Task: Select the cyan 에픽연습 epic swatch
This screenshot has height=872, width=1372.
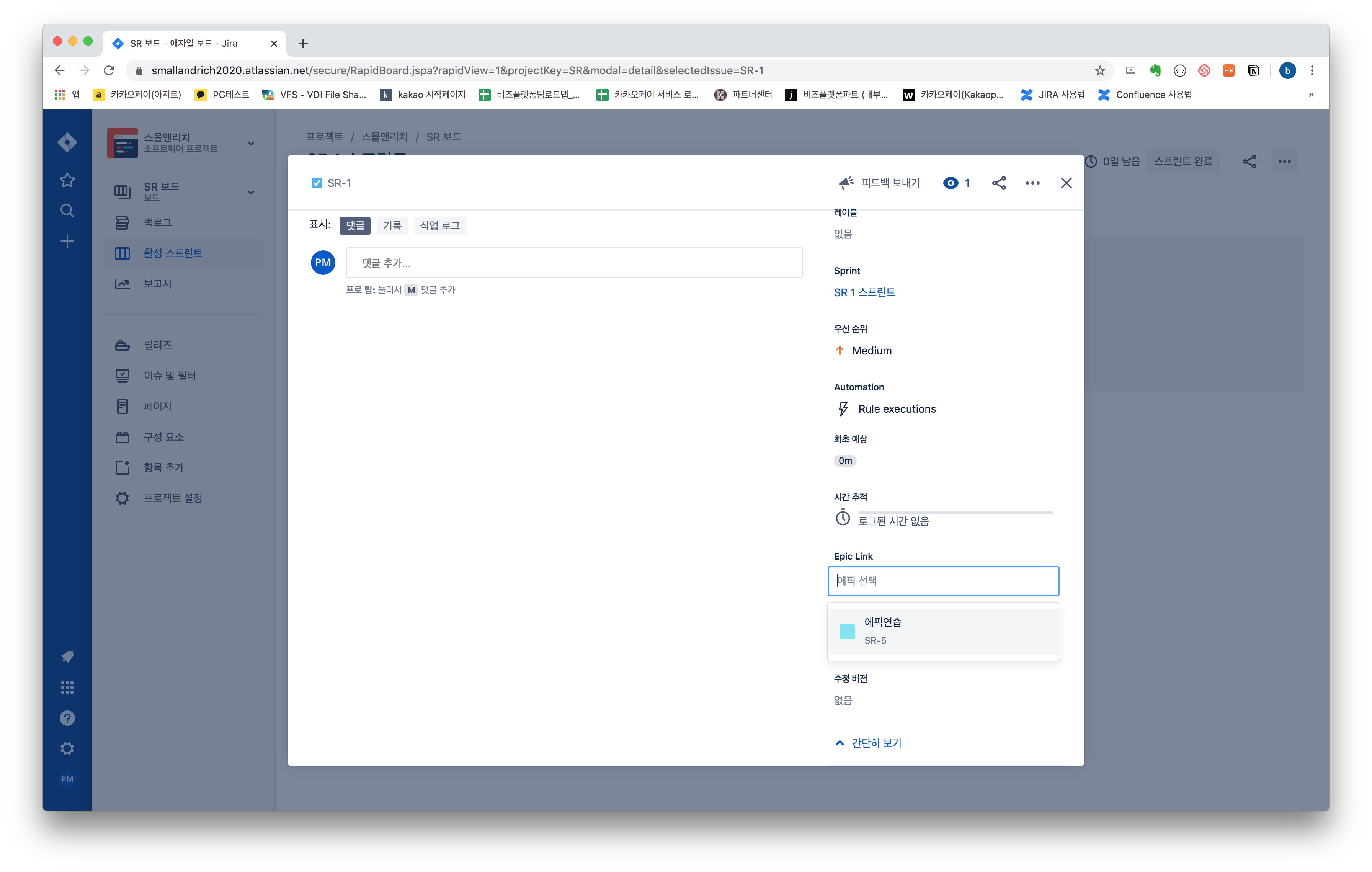Action: [847, 631]
